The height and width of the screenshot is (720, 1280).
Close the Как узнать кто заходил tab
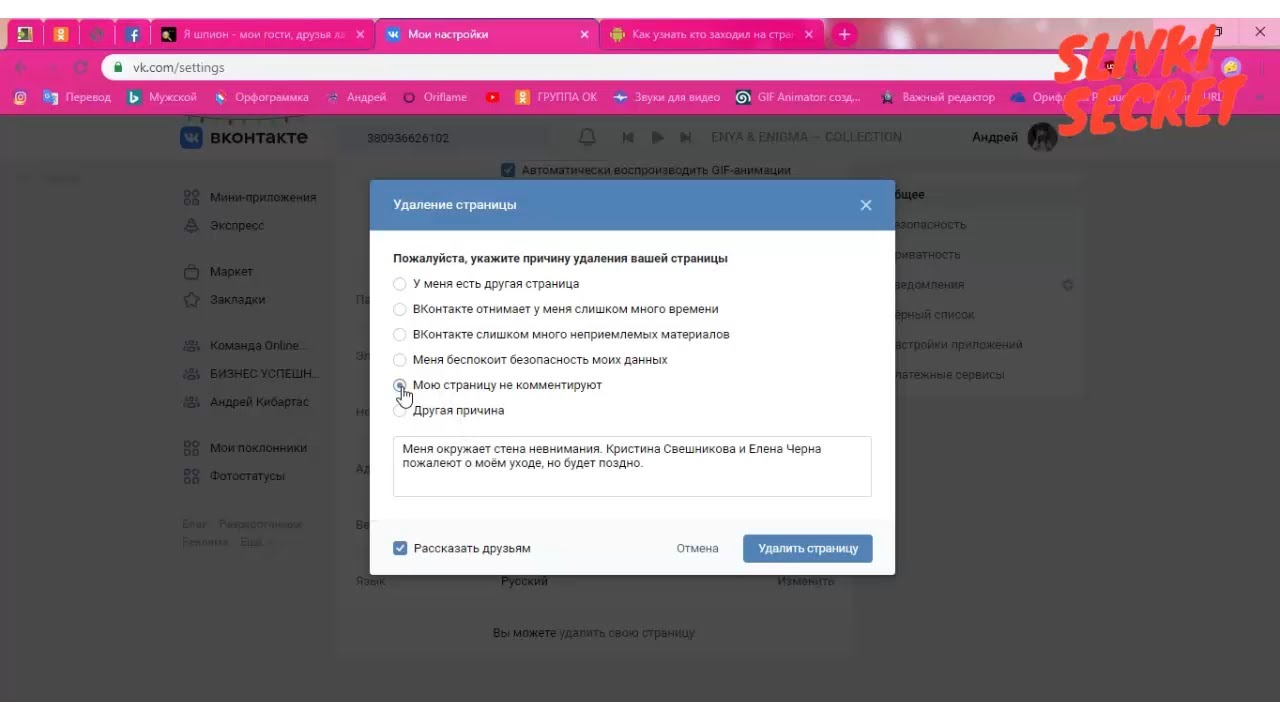pos(809,34)
